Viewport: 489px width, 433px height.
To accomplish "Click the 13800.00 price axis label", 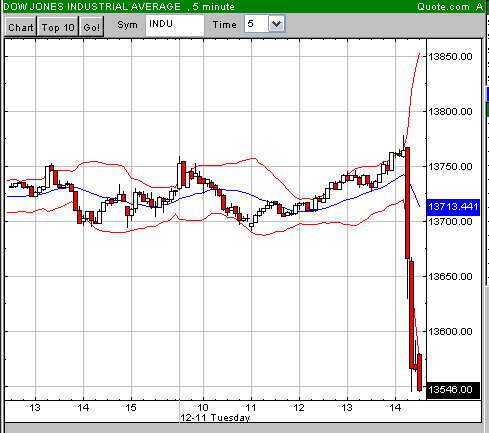I will coord(450,111).
